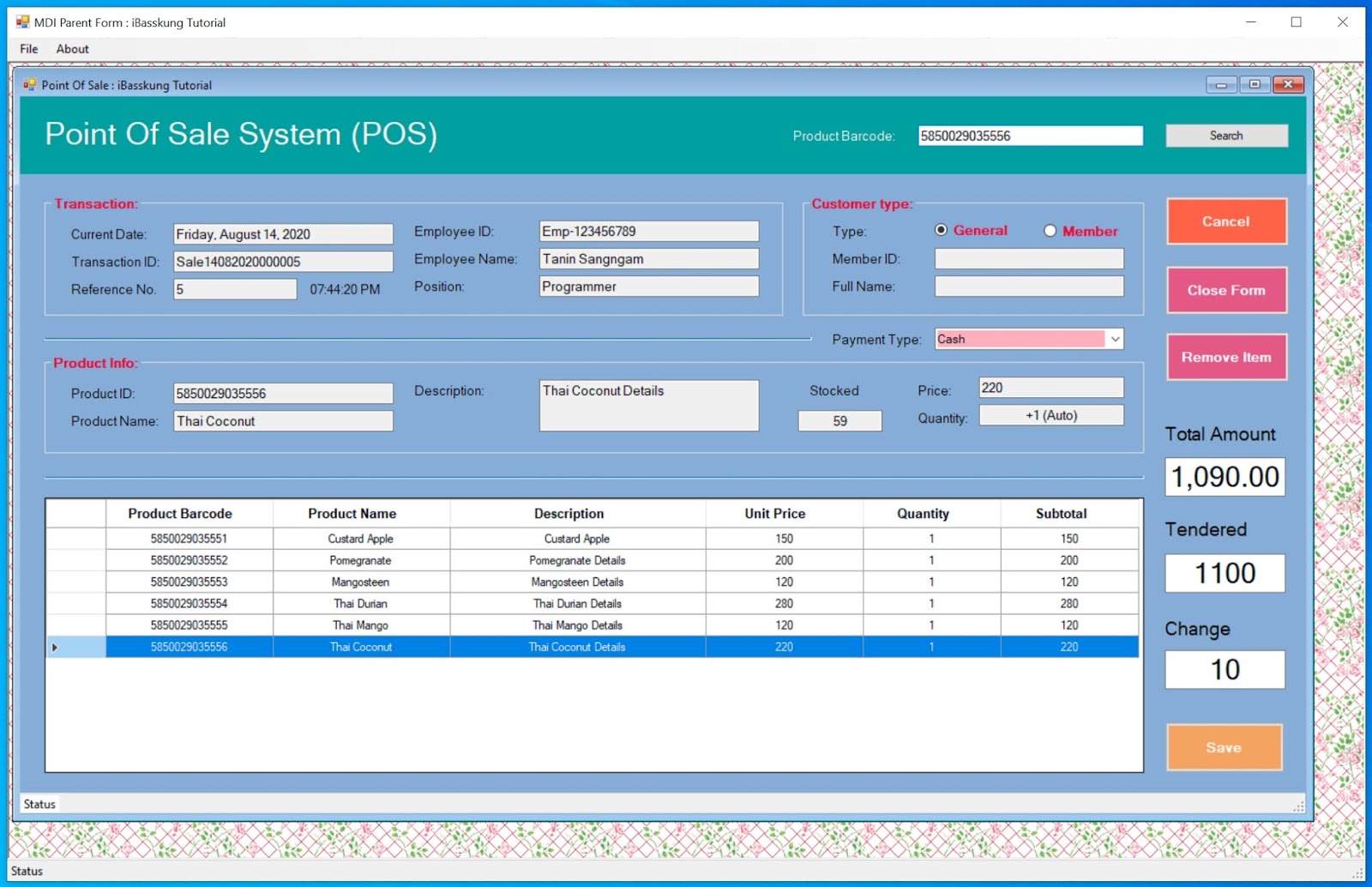Open the About menu

[72, 49]
